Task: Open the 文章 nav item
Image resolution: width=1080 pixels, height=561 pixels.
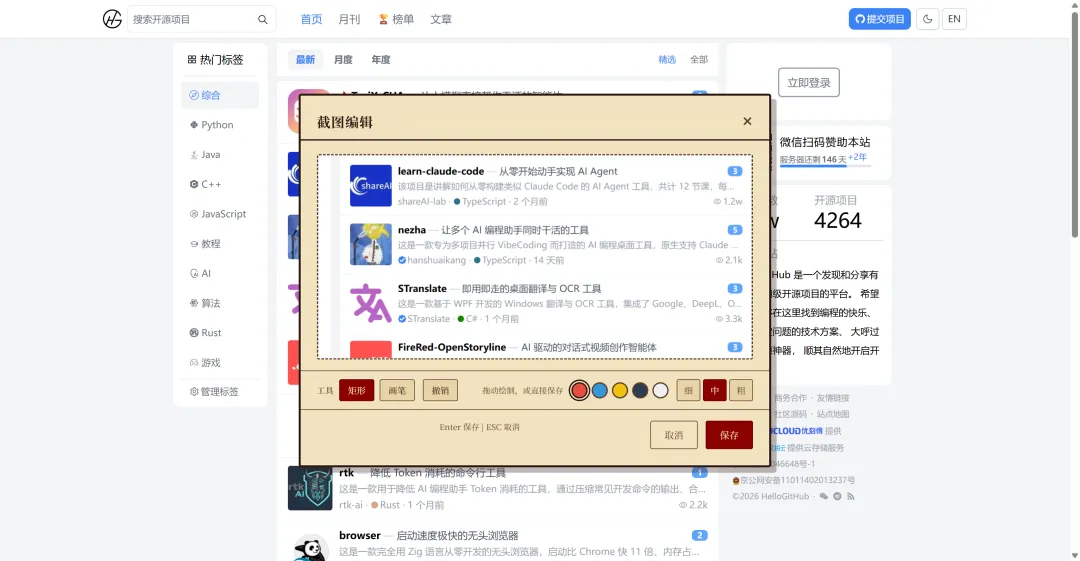Action: click(x=441, y=19)
